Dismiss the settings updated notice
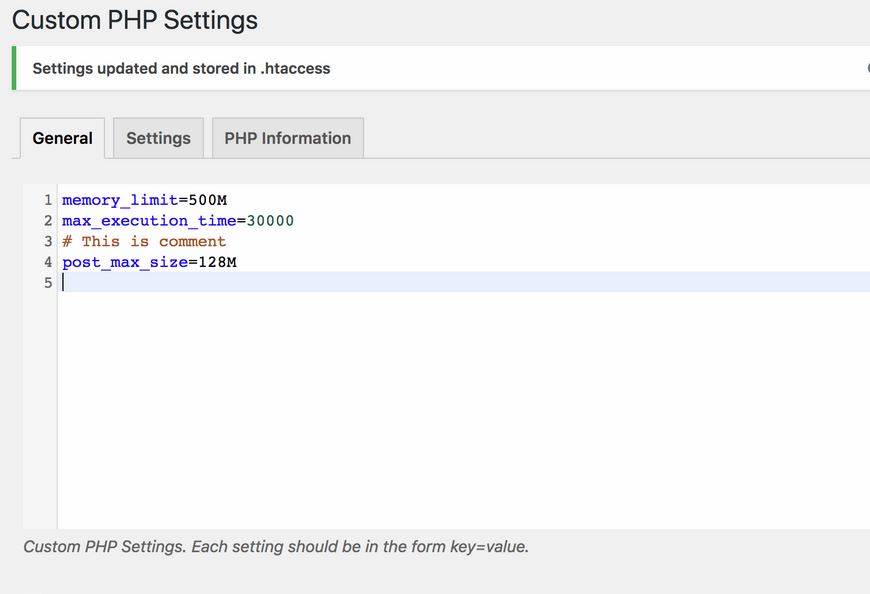The image size is (870, 594). tap(867, 68)
